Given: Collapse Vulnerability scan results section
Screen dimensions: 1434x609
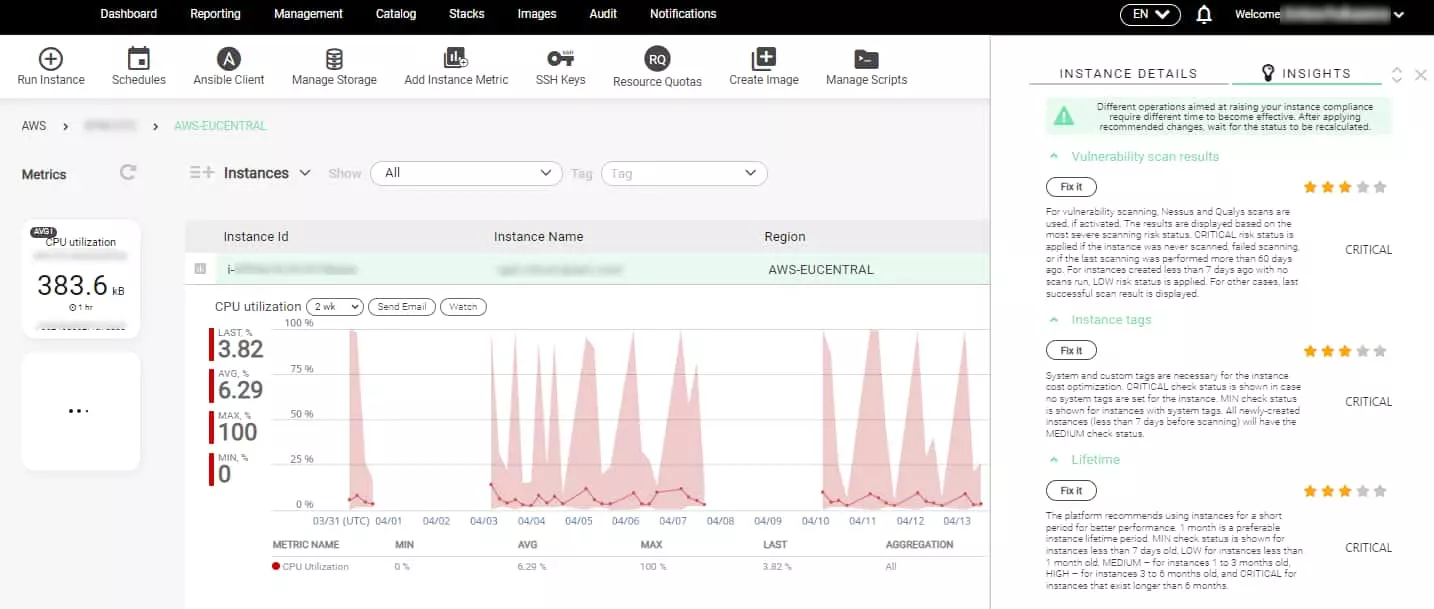Looking at the screenshot, I should [x=1054, y=157].
